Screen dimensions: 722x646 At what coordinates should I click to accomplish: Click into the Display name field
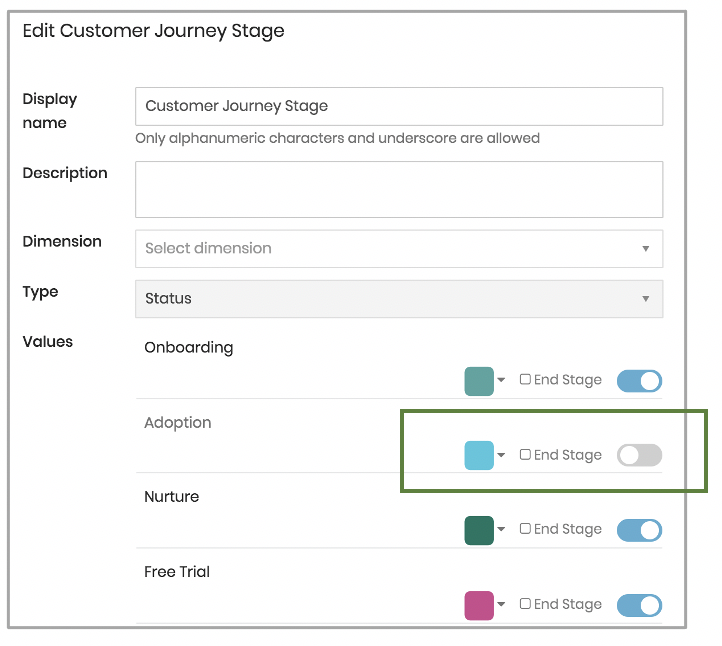coord(399,106)
